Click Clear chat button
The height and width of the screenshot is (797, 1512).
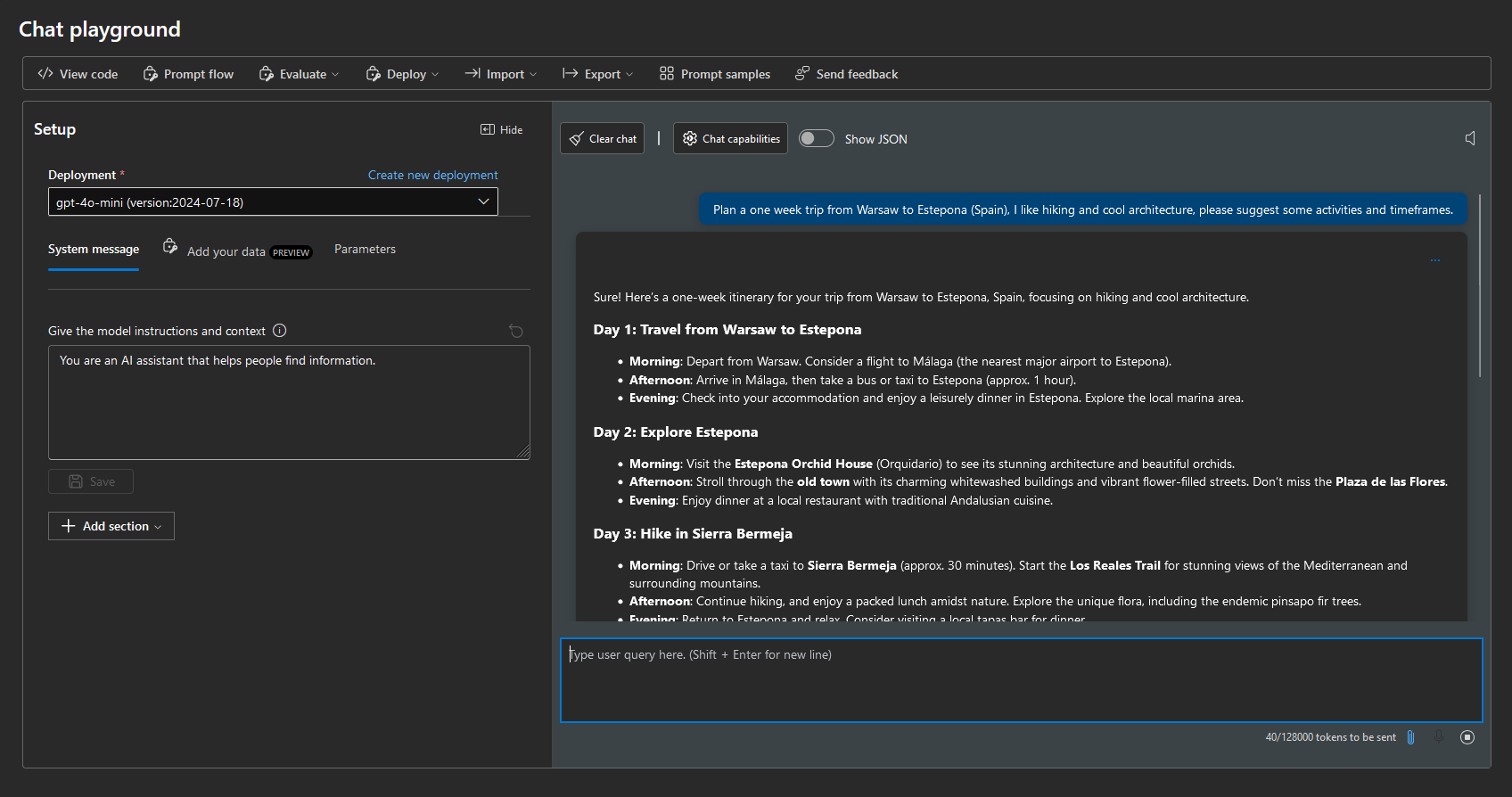pyautogui.click(x=603, y=139)
